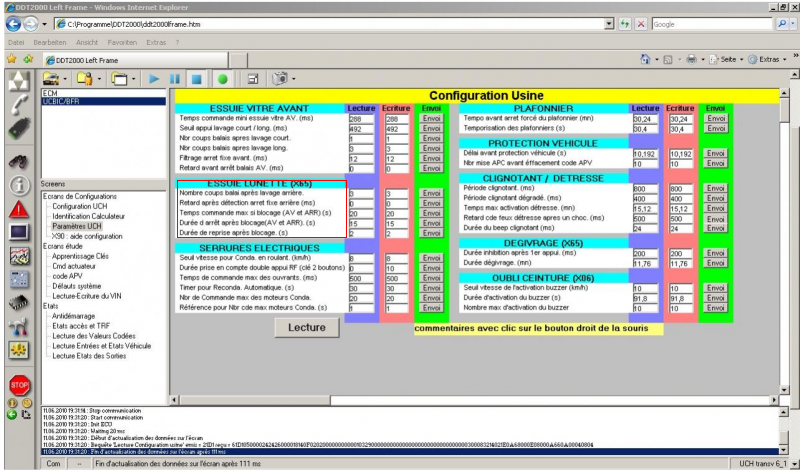
Task: Open the Extras toolbar dropdown
Action: (766, 60)
